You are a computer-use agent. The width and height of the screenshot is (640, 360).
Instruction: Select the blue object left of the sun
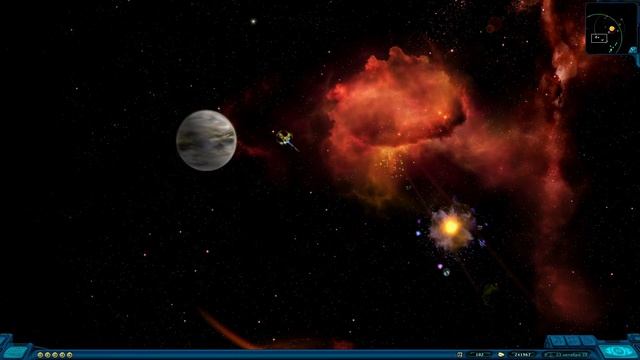pos(418,233)
